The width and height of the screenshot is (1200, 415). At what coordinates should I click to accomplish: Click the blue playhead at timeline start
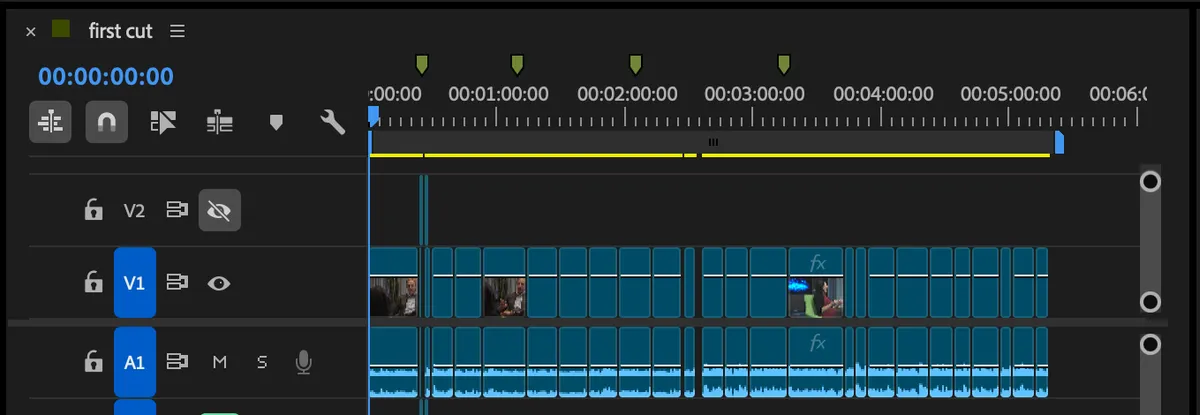coord(373,117)
